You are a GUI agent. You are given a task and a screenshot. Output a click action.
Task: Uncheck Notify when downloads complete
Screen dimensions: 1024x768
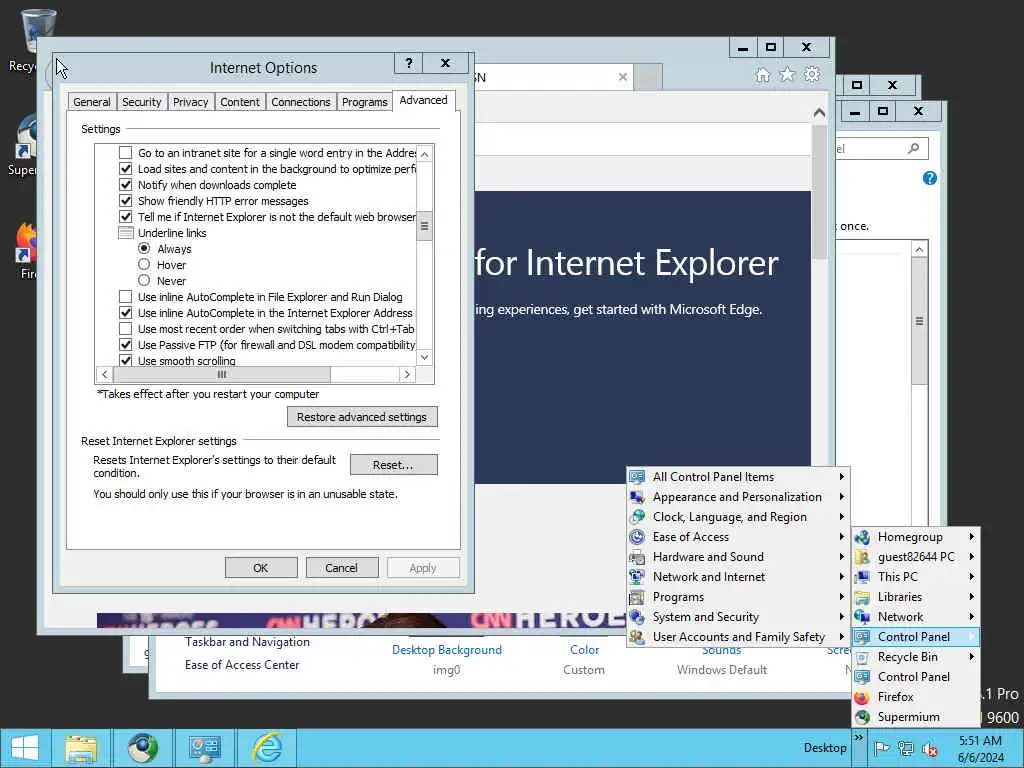point(125,185)
